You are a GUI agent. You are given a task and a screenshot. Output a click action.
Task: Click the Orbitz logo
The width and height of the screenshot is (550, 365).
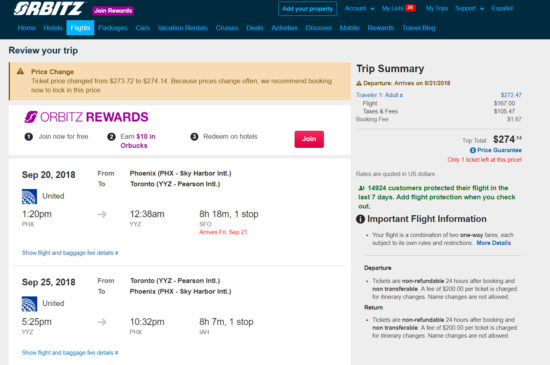pos(48,9)
